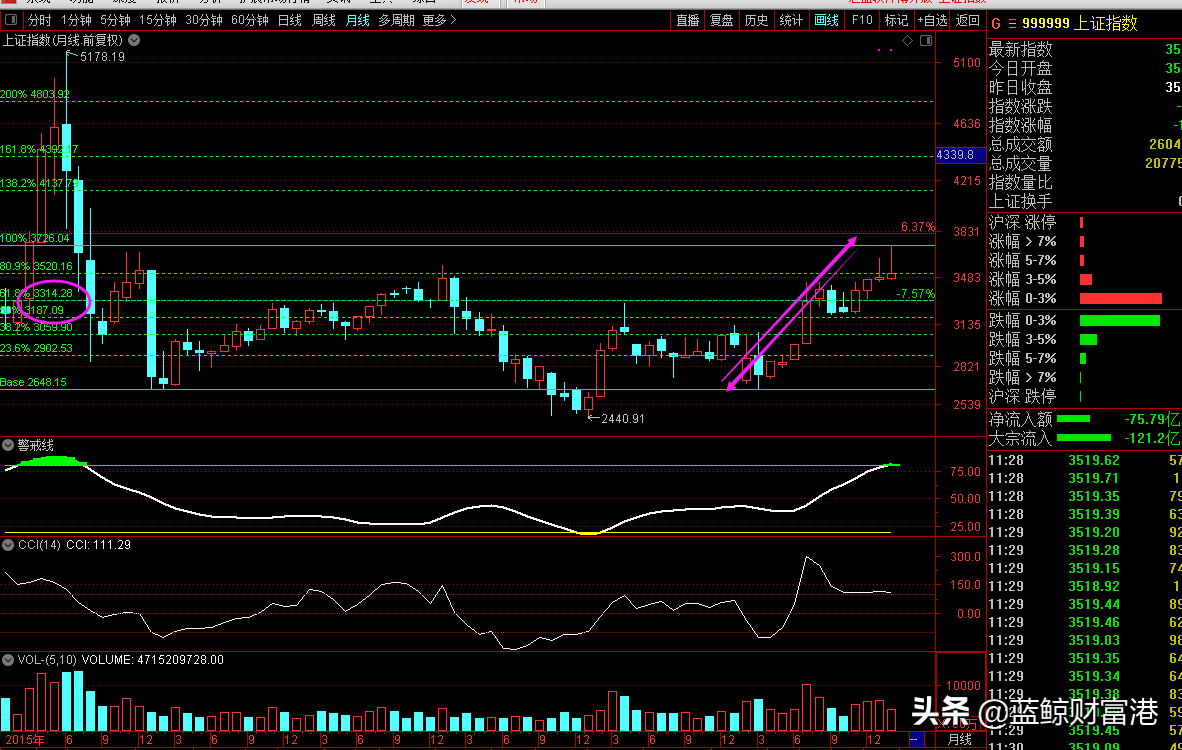Add the index to watchlist with +自选
The image size is (1182, 750).
pos(932,20)
